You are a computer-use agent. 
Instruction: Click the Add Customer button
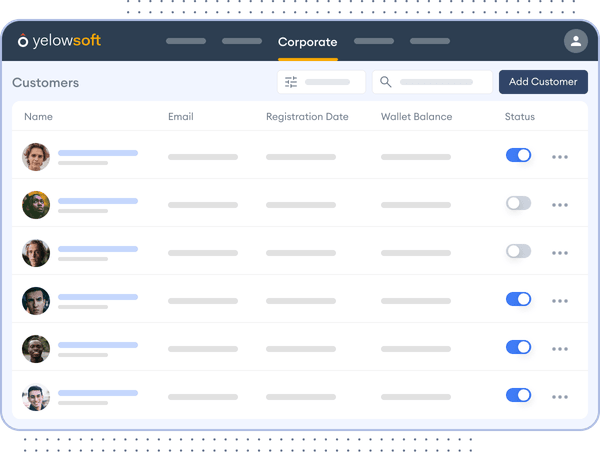pos(543,82)
